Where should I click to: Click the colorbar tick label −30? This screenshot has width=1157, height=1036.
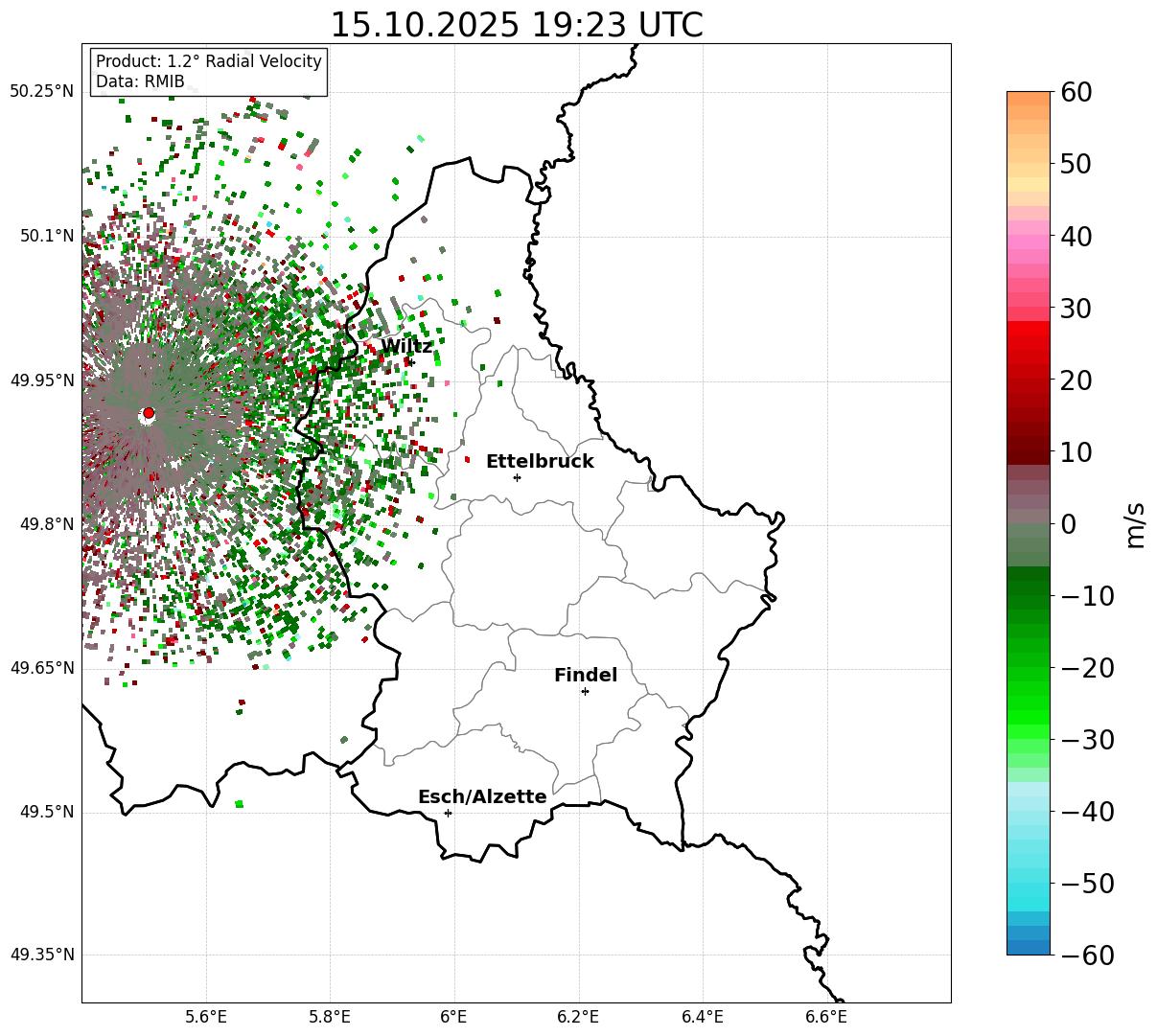1087,740
